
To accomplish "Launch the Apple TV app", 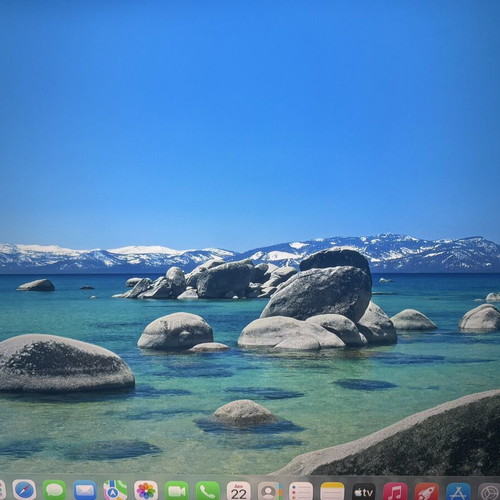I will (364, 491).
